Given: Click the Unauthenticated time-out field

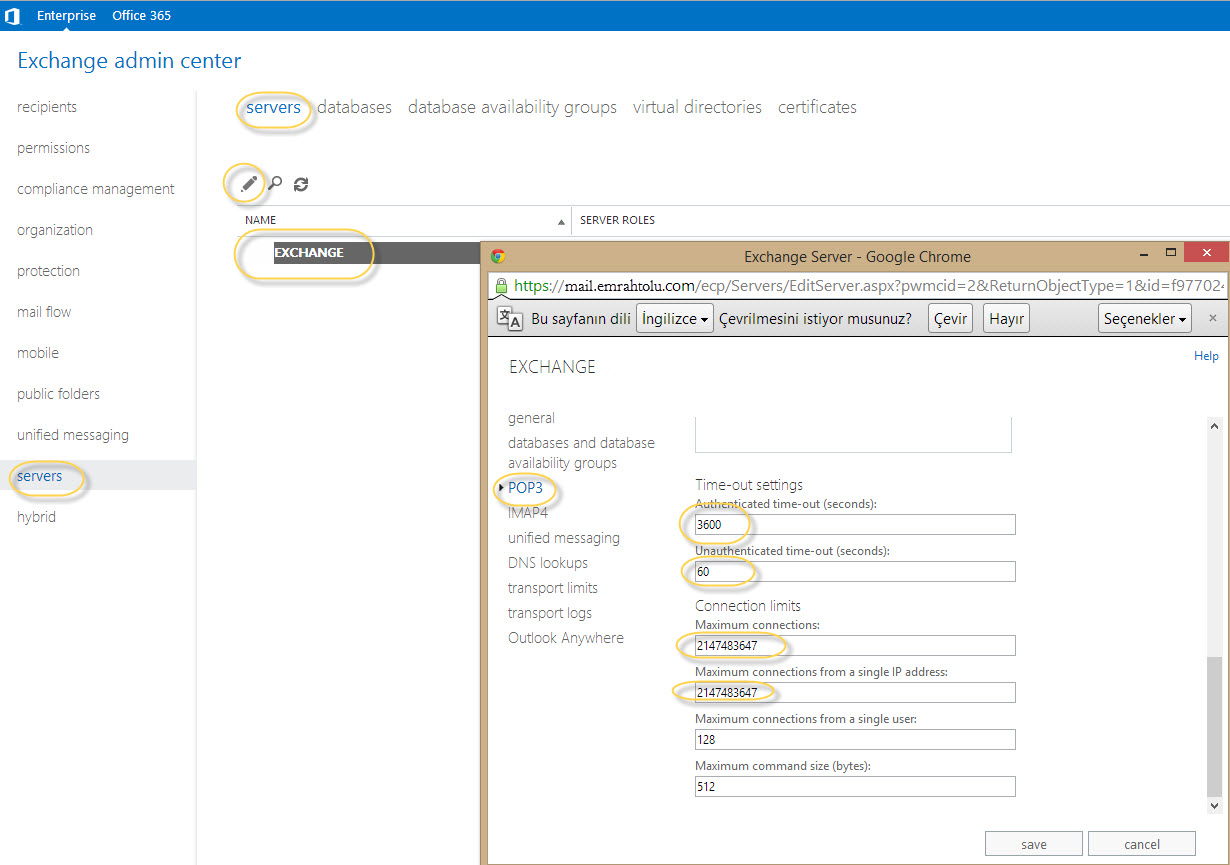Looking at the screenshot, I should point(855,571).
